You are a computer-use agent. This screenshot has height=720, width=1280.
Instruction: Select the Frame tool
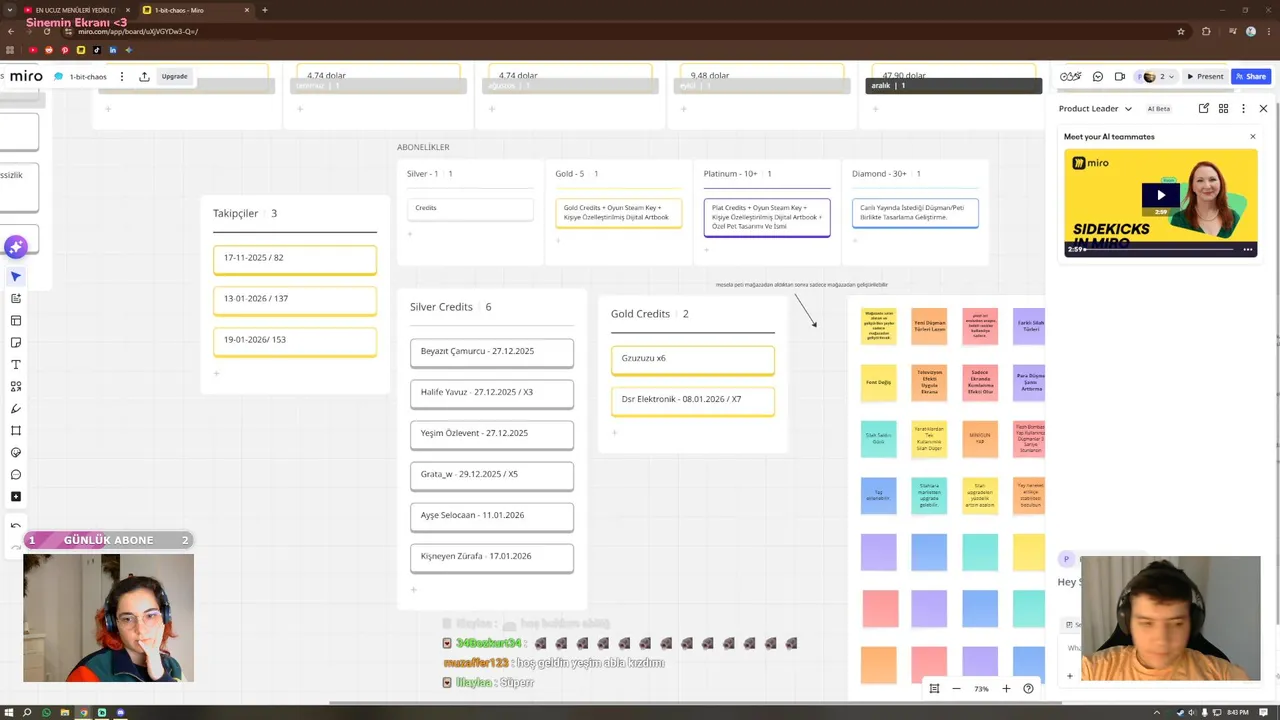pyautogui.click(x=16, y=431)
